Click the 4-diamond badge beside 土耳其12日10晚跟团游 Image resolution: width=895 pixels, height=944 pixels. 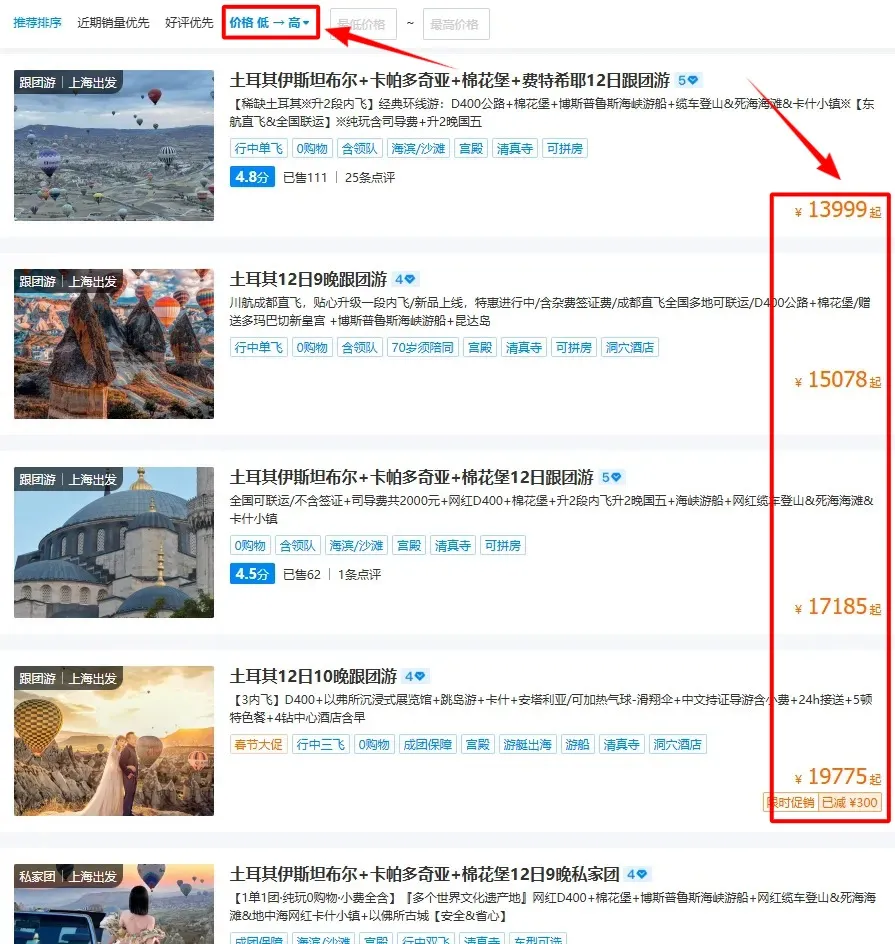tap(415, 677)
